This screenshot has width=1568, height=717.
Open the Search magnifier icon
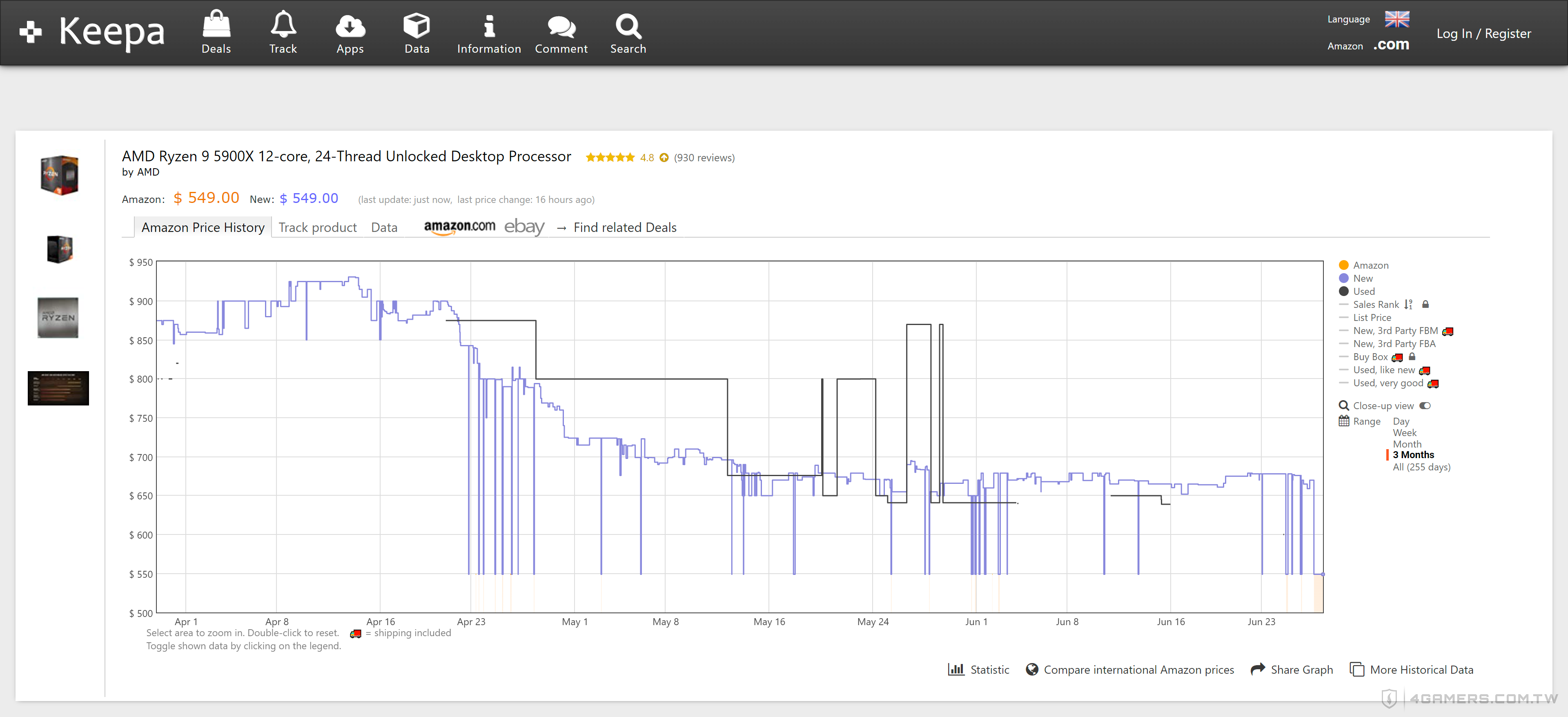pos(628,26)
